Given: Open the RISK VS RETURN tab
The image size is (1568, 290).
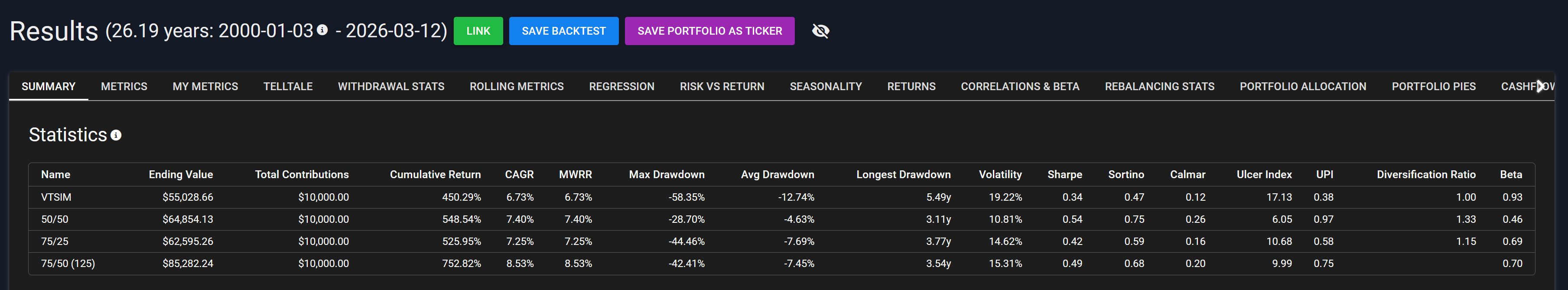Looking at the screenshot, I should click(x=722, y=87).
